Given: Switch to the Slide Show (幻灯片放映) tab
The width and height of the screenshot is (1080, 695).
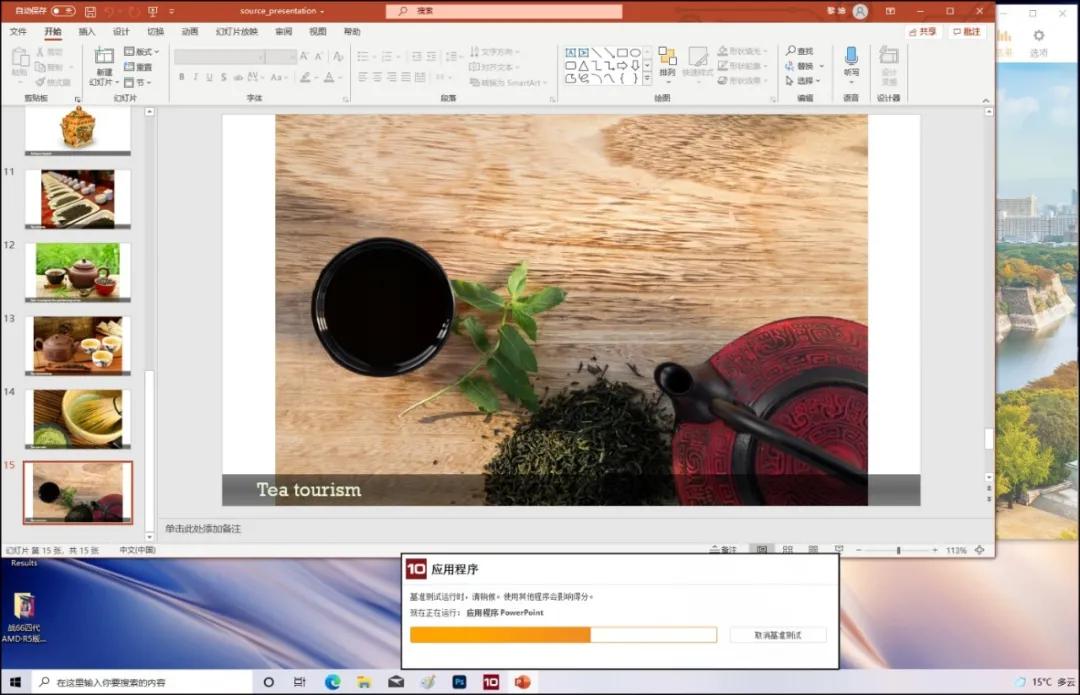Looking at the screenshot, I should click(x=236, y=32).
